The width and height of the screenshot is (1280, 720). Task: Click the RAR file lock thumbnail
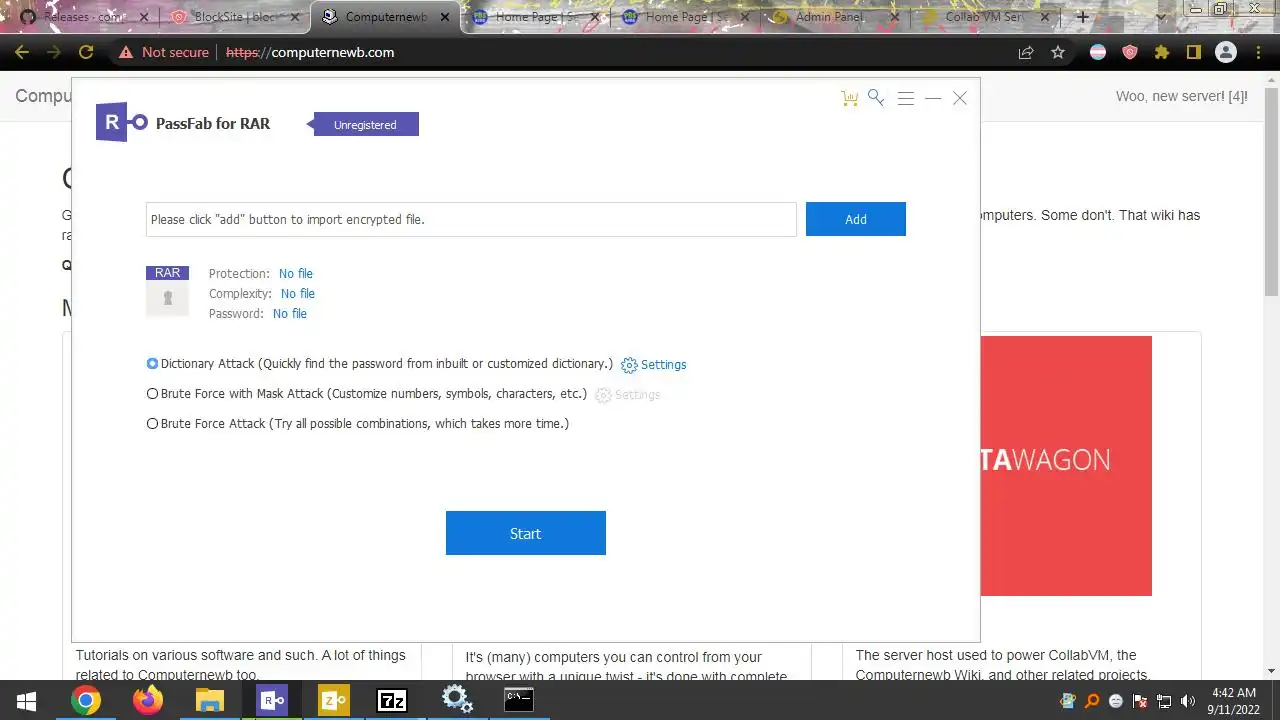(x=167, y=291)
